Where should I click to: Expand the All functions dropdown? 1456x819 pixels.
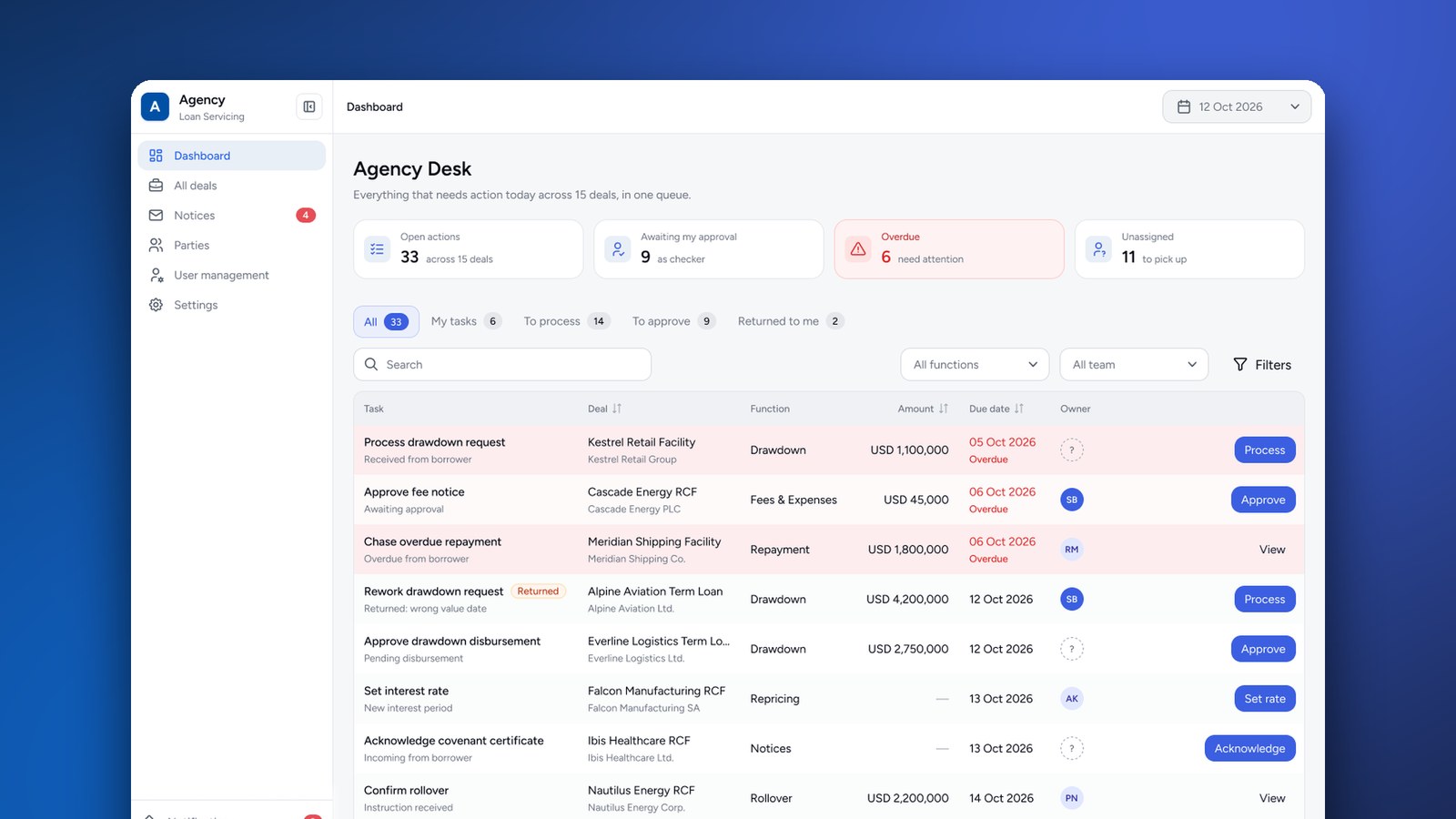[975, 364]
